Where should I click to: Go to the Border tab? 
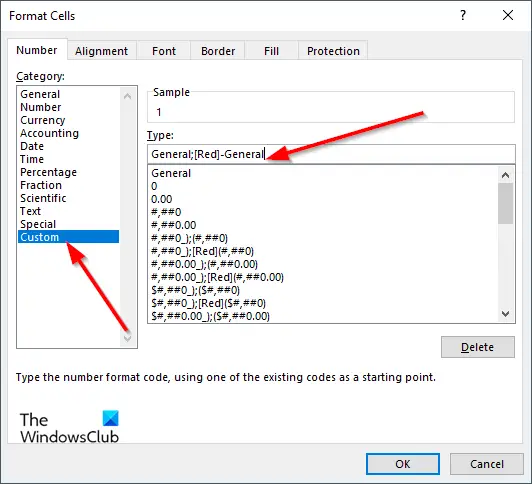(x=217, y=51)
